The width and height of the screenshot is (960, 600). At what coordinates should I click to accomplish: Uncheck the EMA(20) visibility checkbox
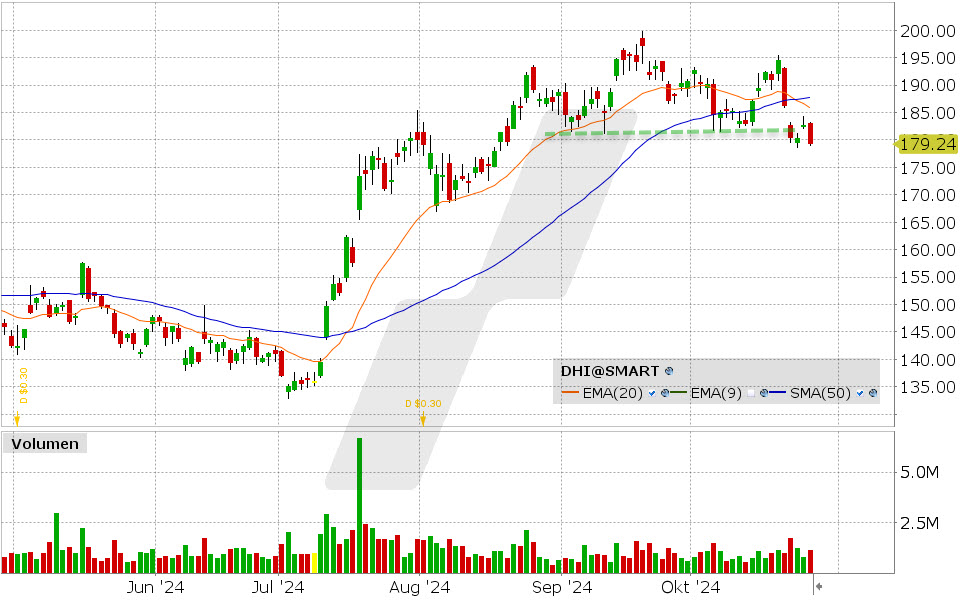(x=652, y=393)
